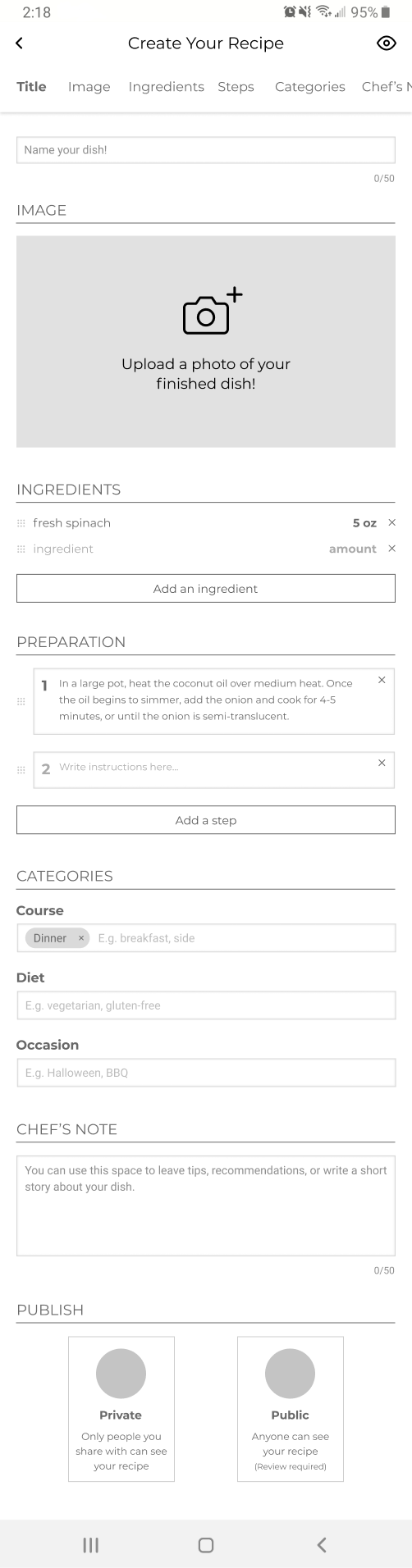Tap drag handle next to step 2

pyautogui.click(x=21, y=770)
